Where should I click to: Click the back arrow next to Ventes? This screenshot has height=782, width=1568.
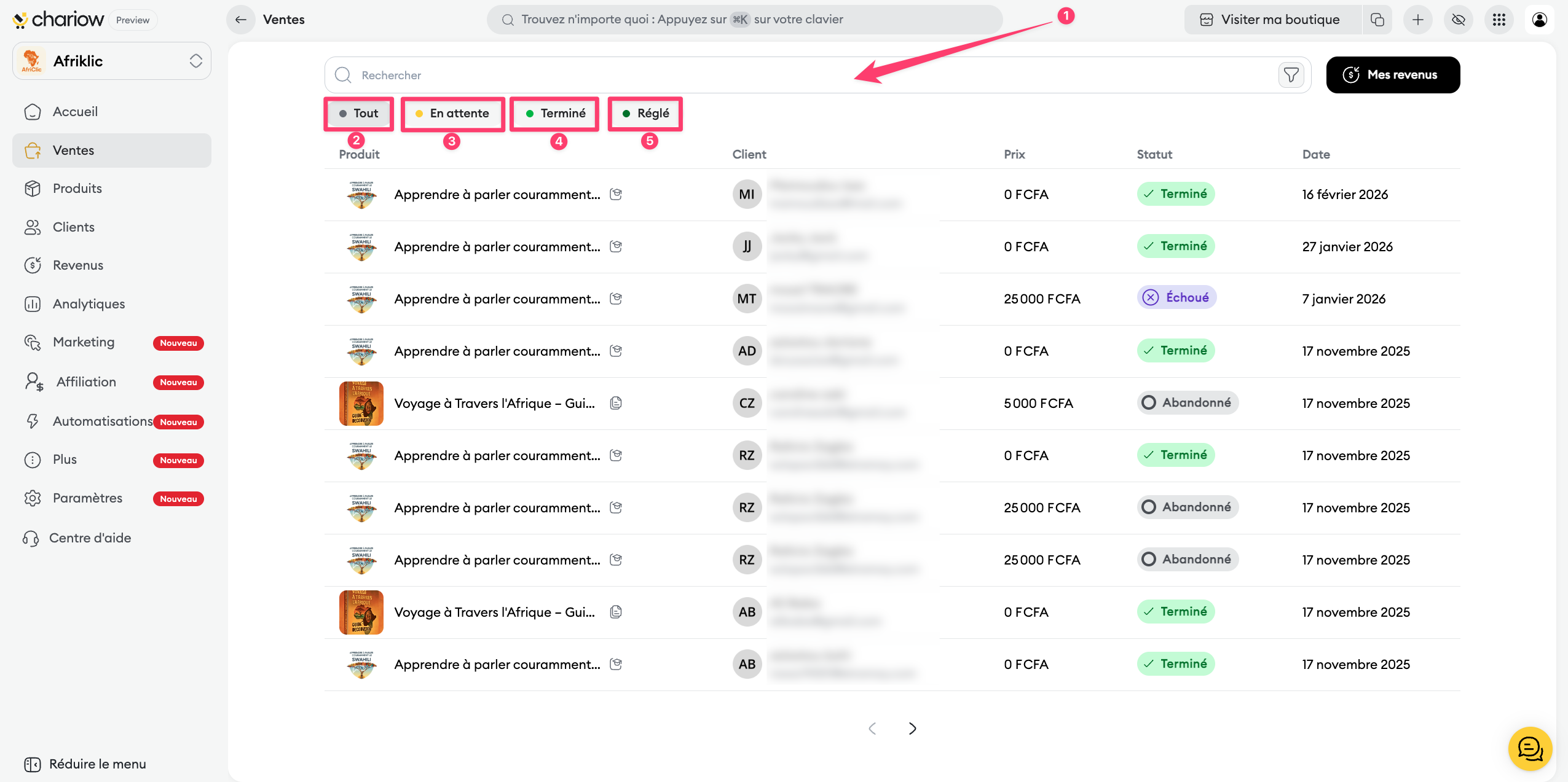click(x=241, y=20)
